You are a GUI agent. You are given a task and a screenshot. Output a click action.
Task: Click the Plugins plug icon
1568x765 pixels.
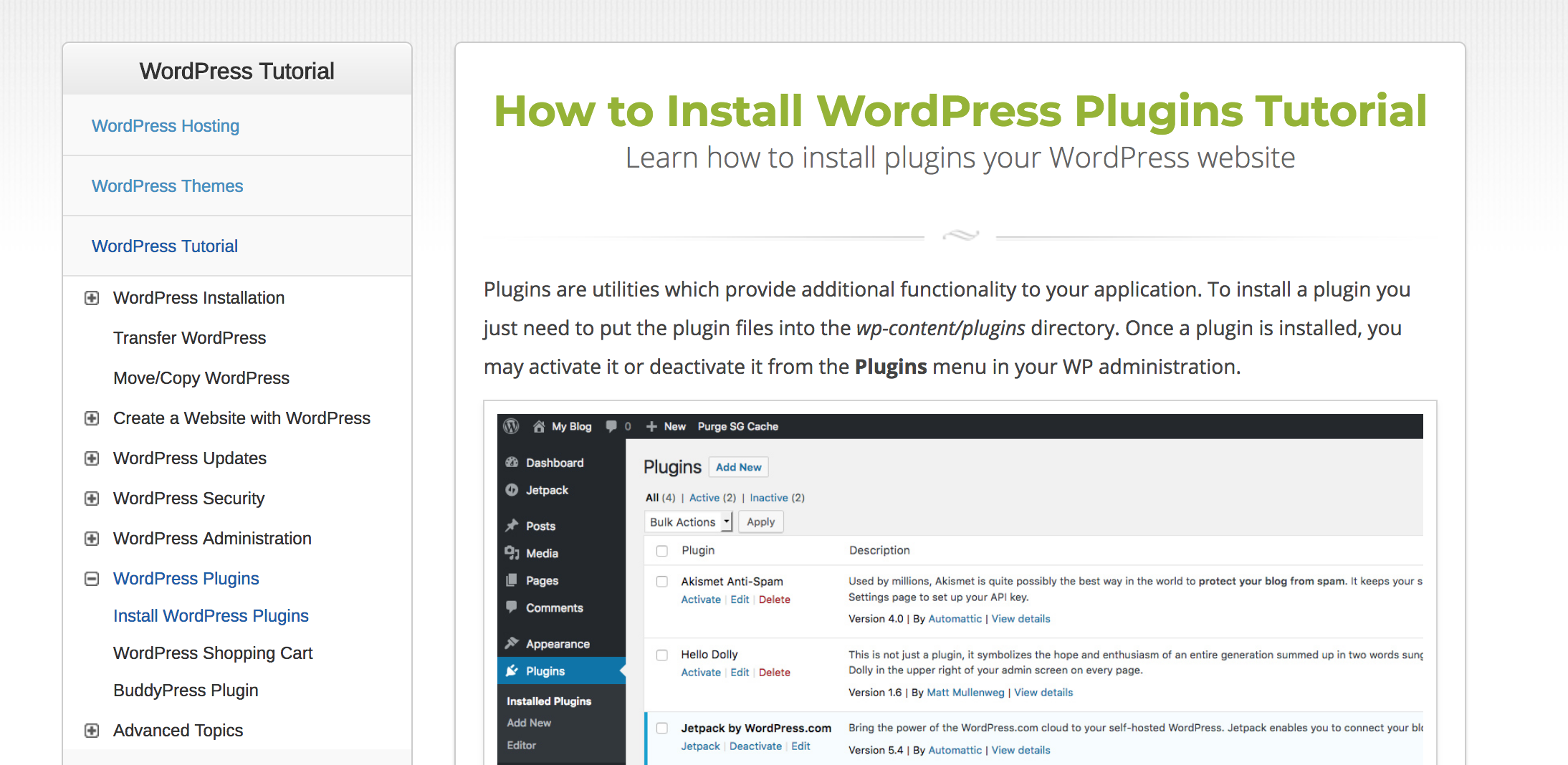coord(512,671)
